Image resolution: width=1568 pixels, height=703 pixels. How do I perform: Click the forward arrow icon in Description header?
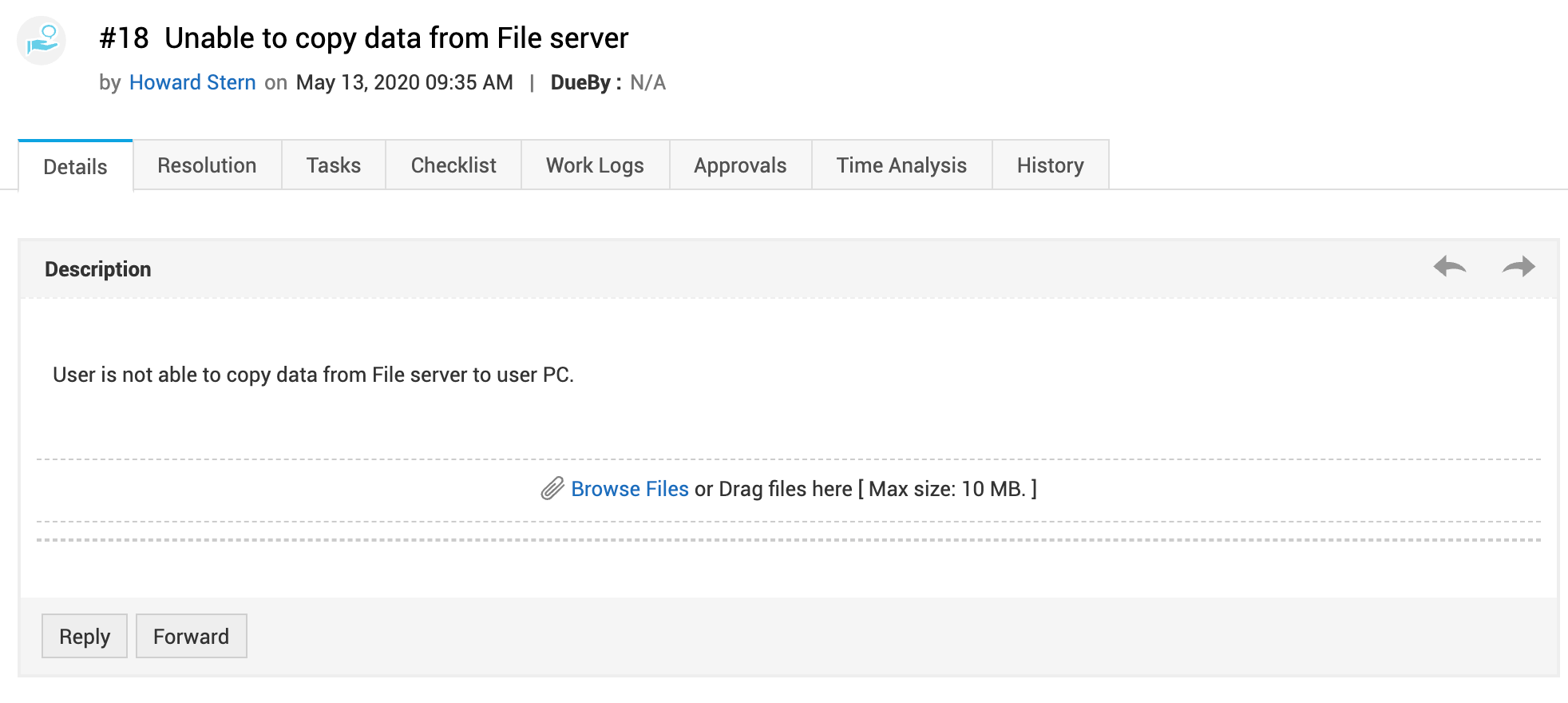point(1518,267)
